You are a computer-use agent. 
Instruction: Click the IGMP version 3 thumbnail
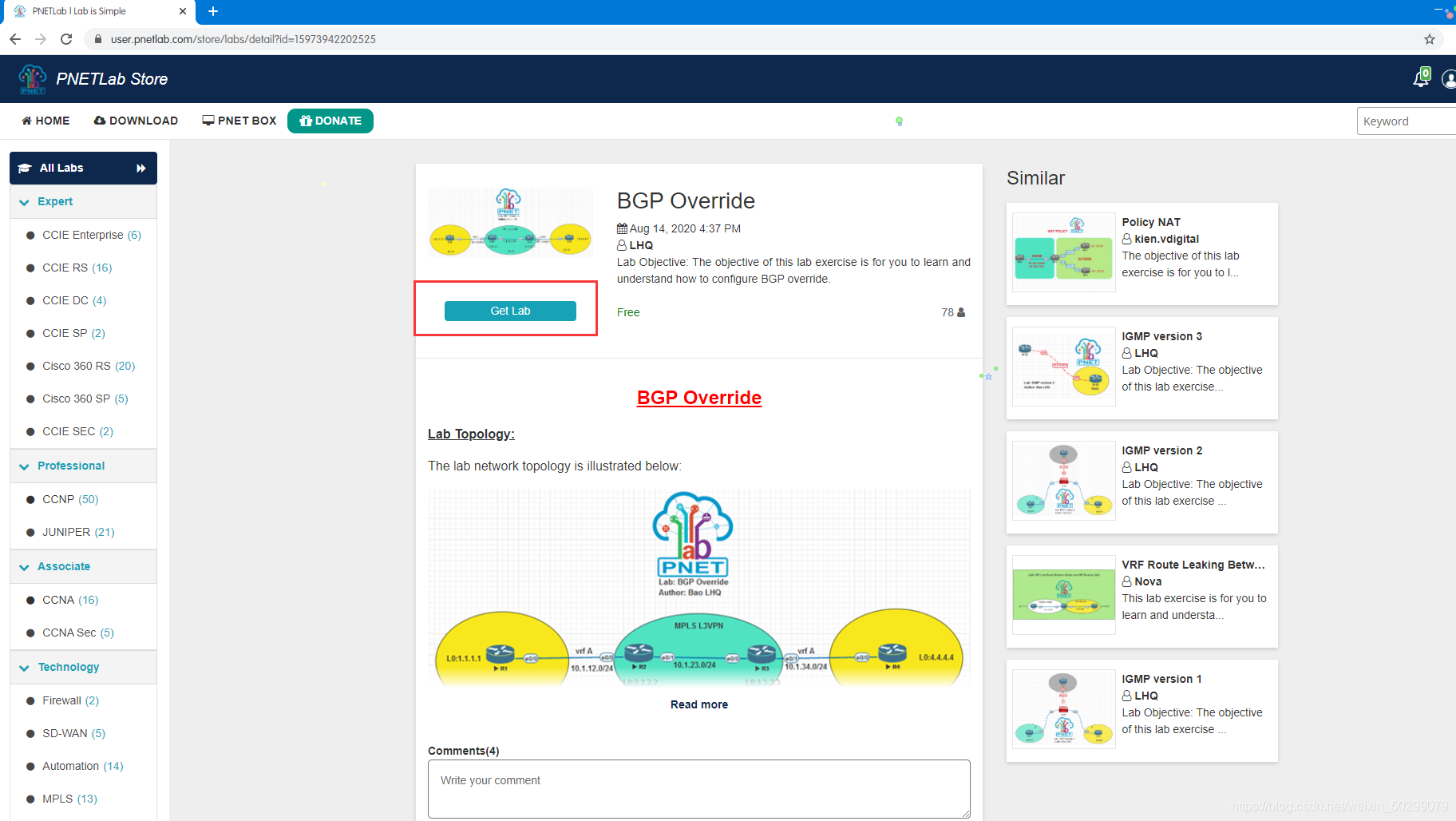click(x=1063, y=367)
